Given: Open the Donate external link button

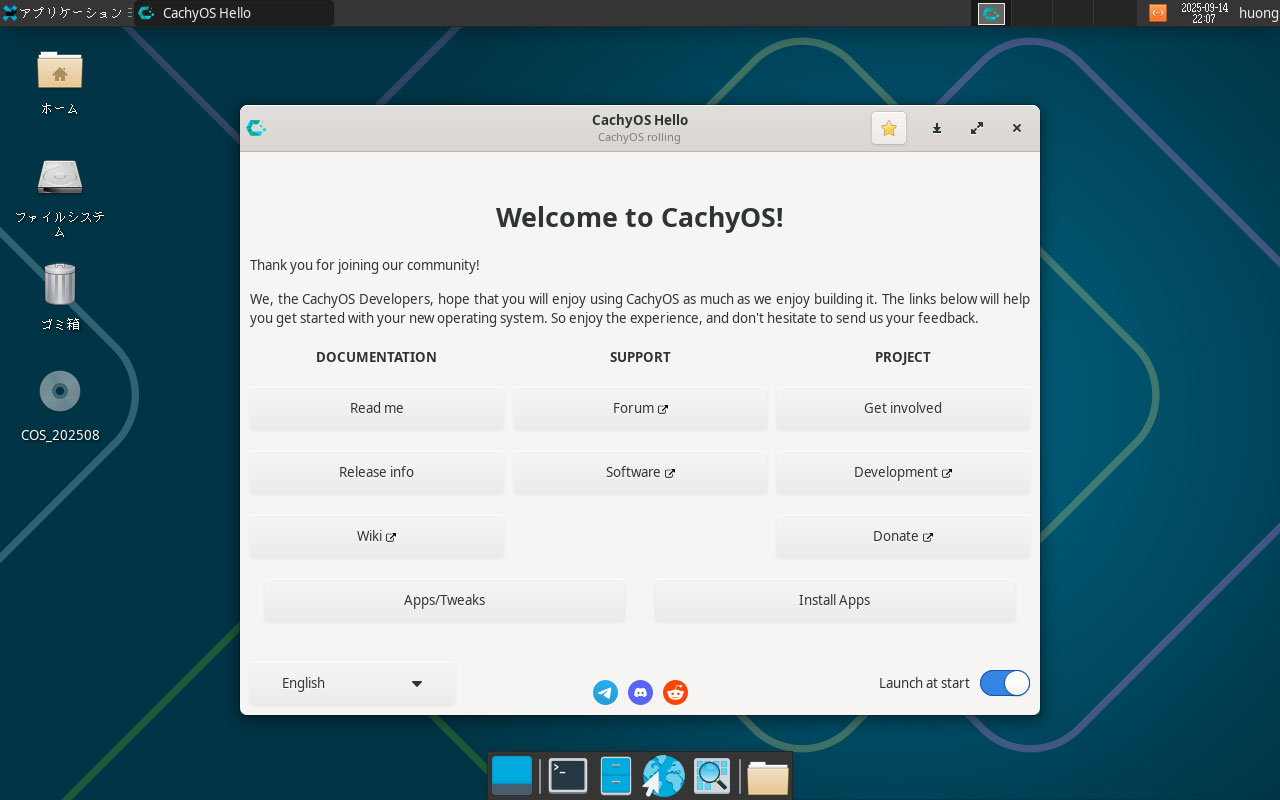Looking at the screenshot, I should (x=903, y=536).
